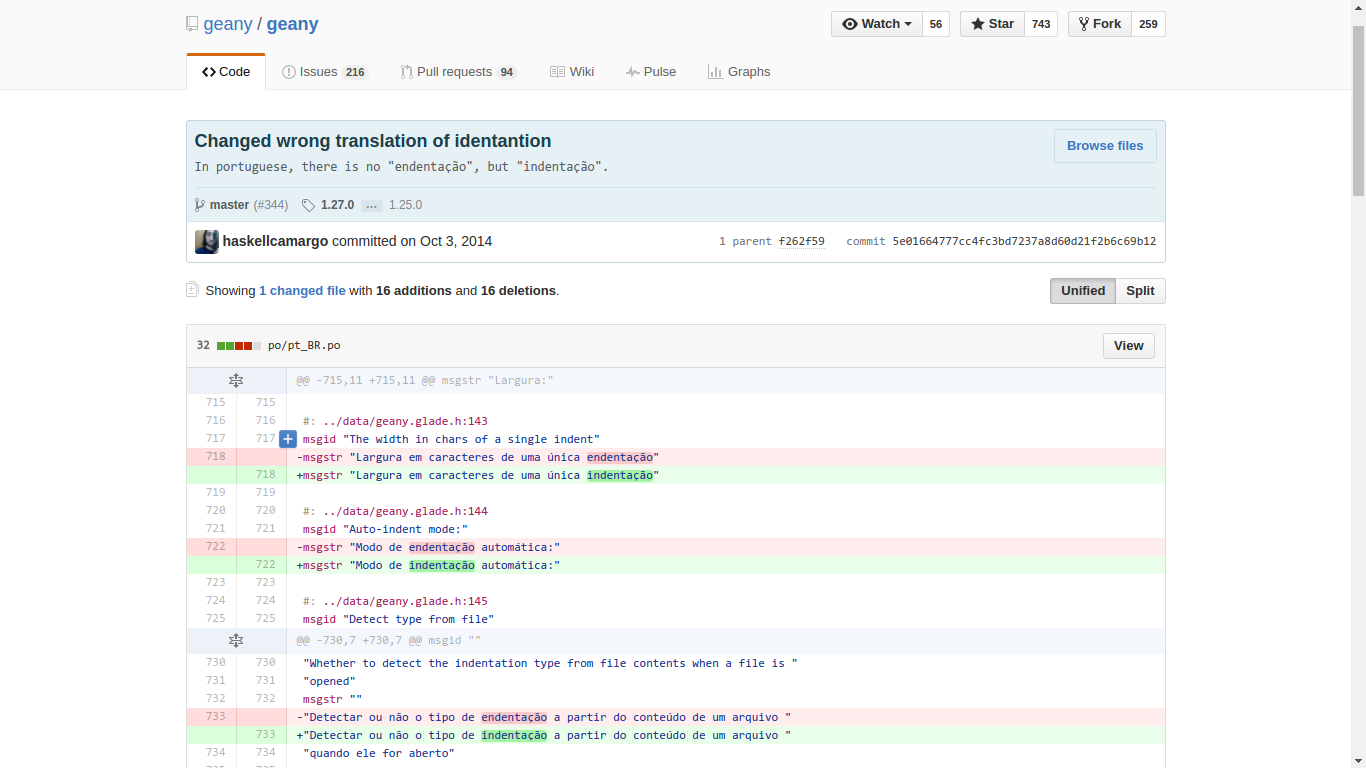Click the forks count 259
This screenshot has width=1366, height=768.
coord(1148,24)
